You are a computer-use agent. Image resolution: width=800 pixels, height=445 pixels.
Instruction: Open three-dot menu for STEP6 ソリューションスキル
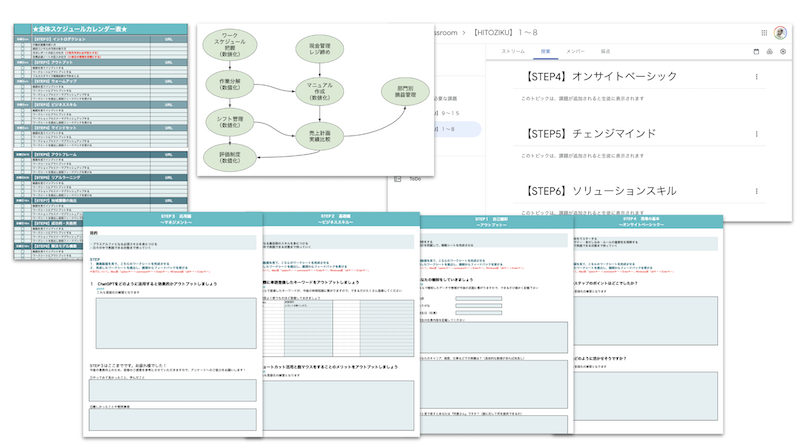click(756, 191)
